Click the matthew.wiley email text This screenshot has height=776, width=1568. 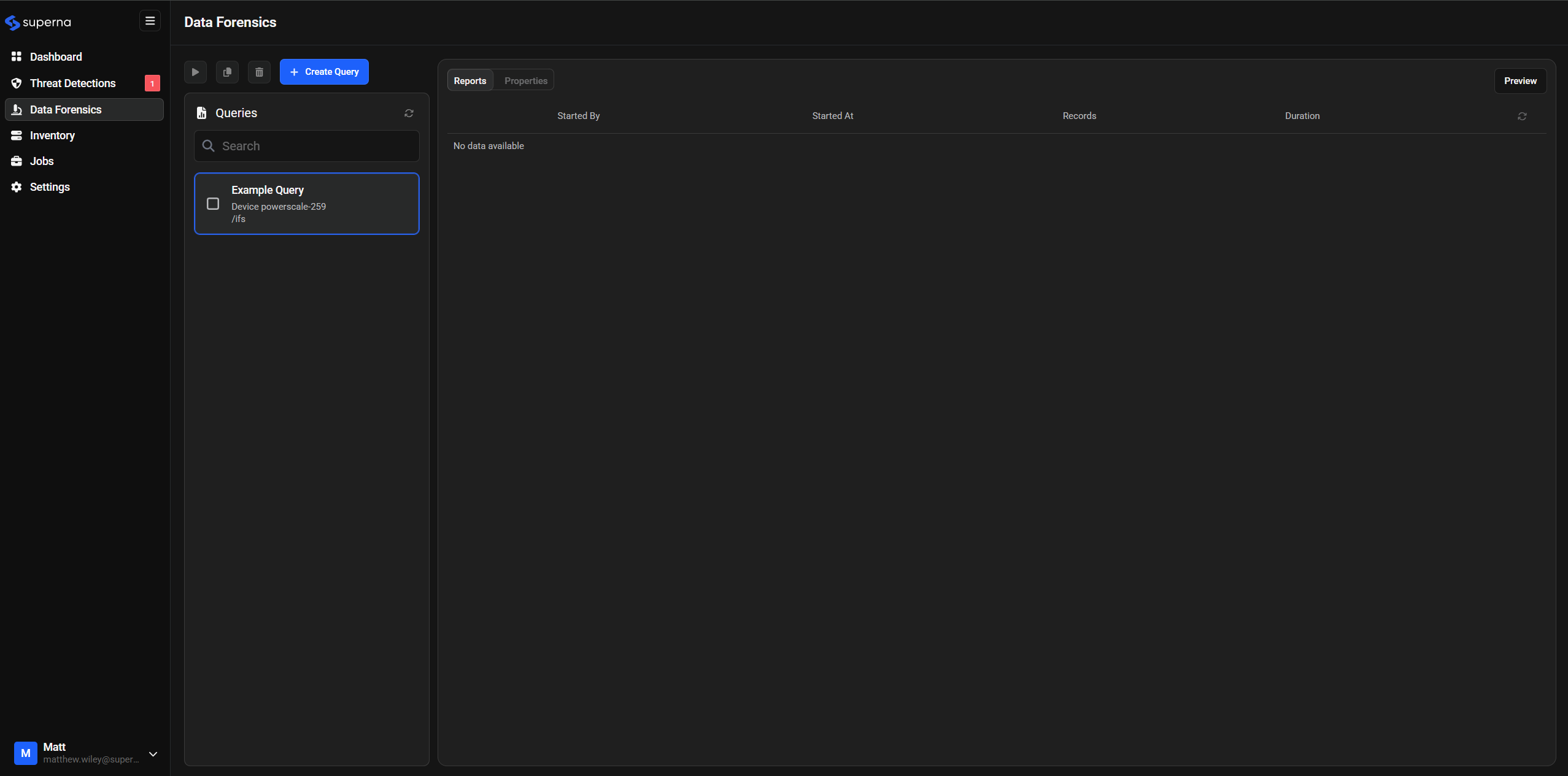coord(91,759)
